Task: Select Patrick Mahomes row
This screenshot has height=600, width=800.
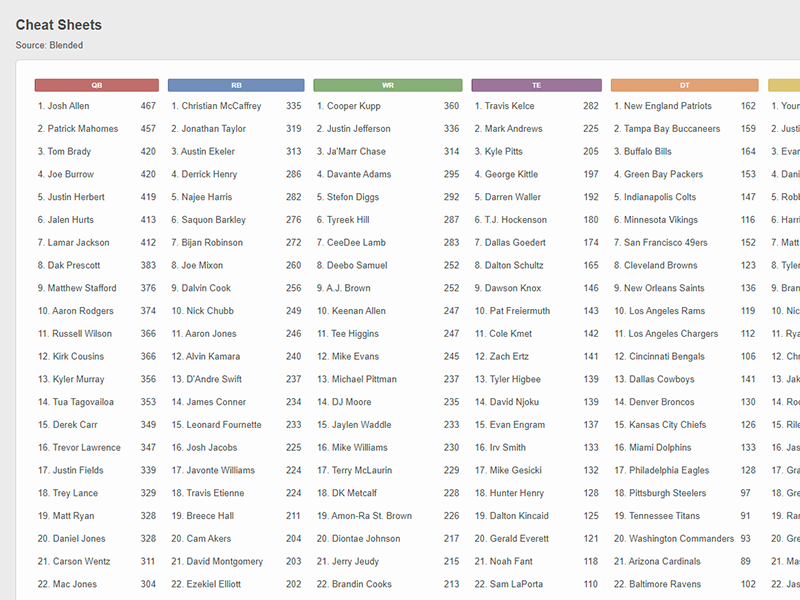Action: click(x=96, y=129)
